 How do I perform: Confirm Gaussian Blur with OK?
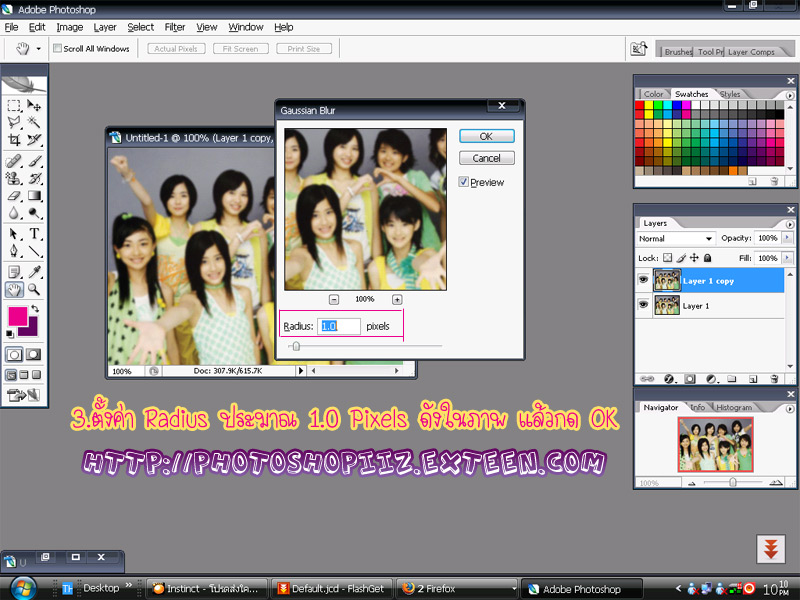coord(486,136)
